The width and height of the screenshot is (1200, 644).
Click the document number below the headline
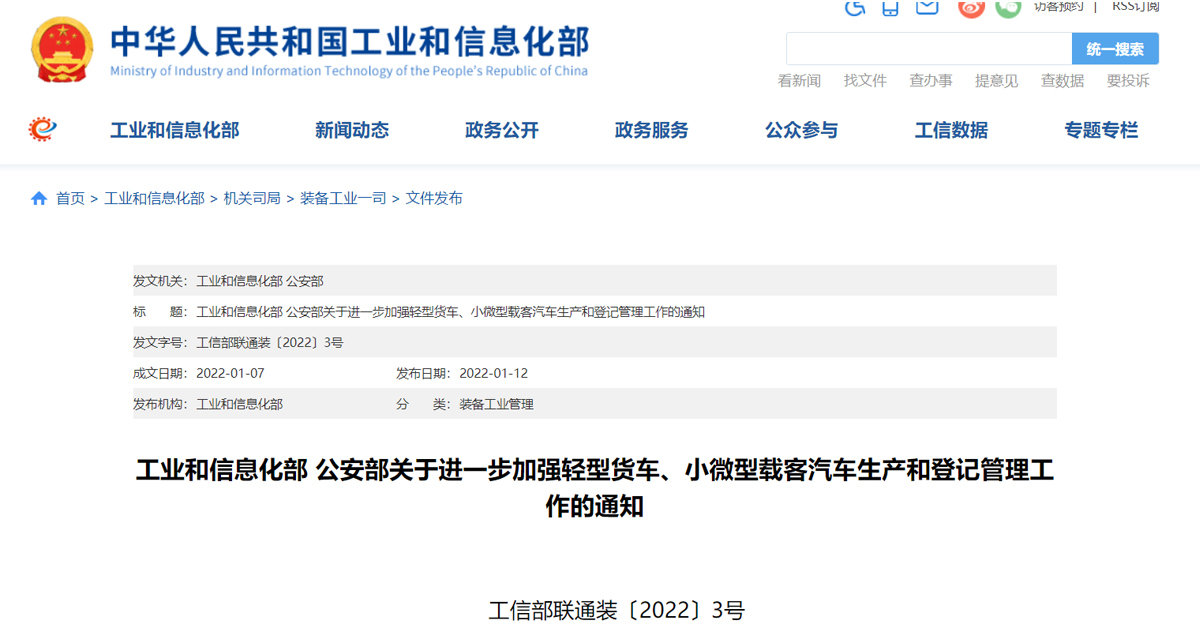point(617,611)
